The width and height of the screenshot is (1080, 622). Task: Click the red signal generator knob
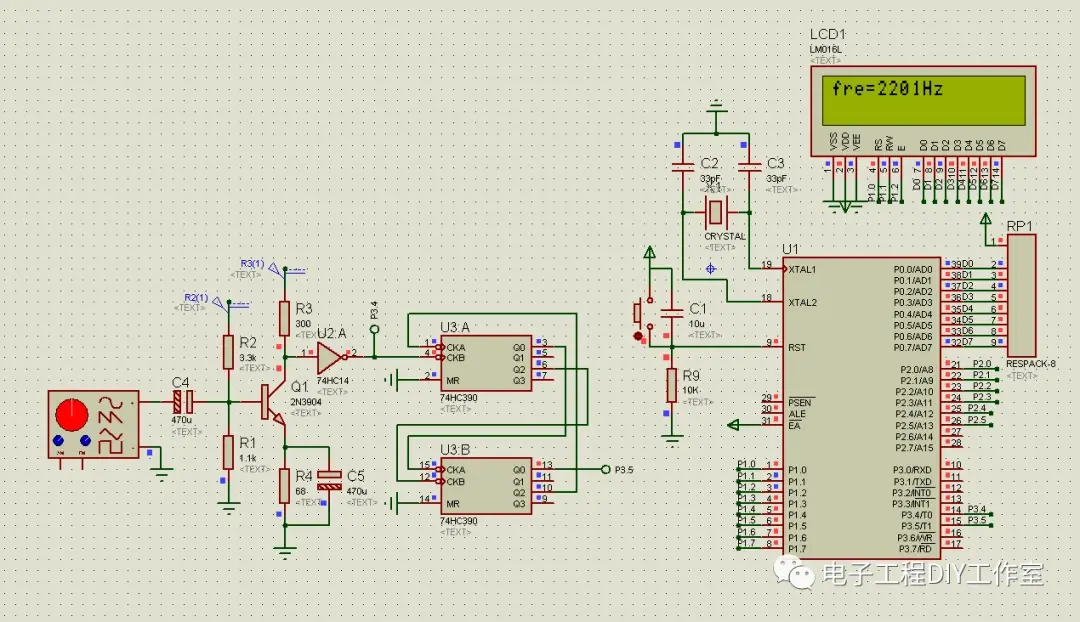click(71, 415)
